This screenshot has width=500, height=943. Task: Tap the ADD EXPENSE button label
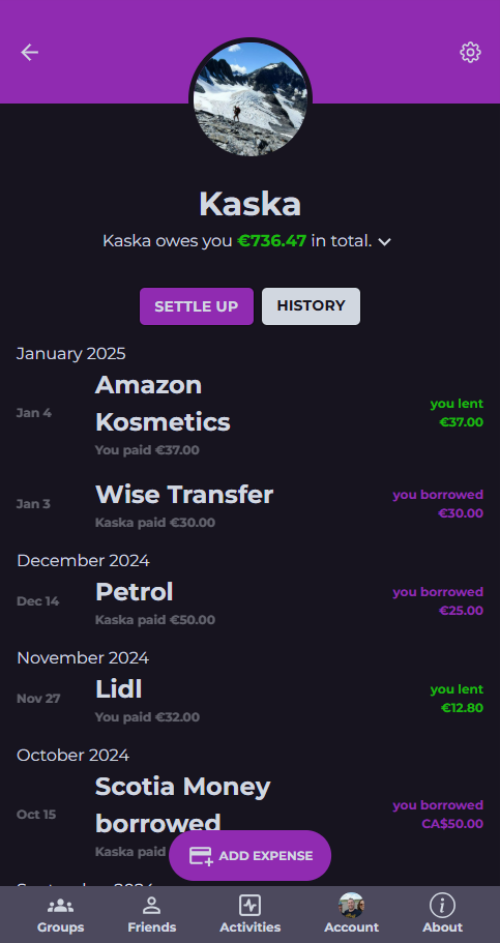tap(266, 856)
